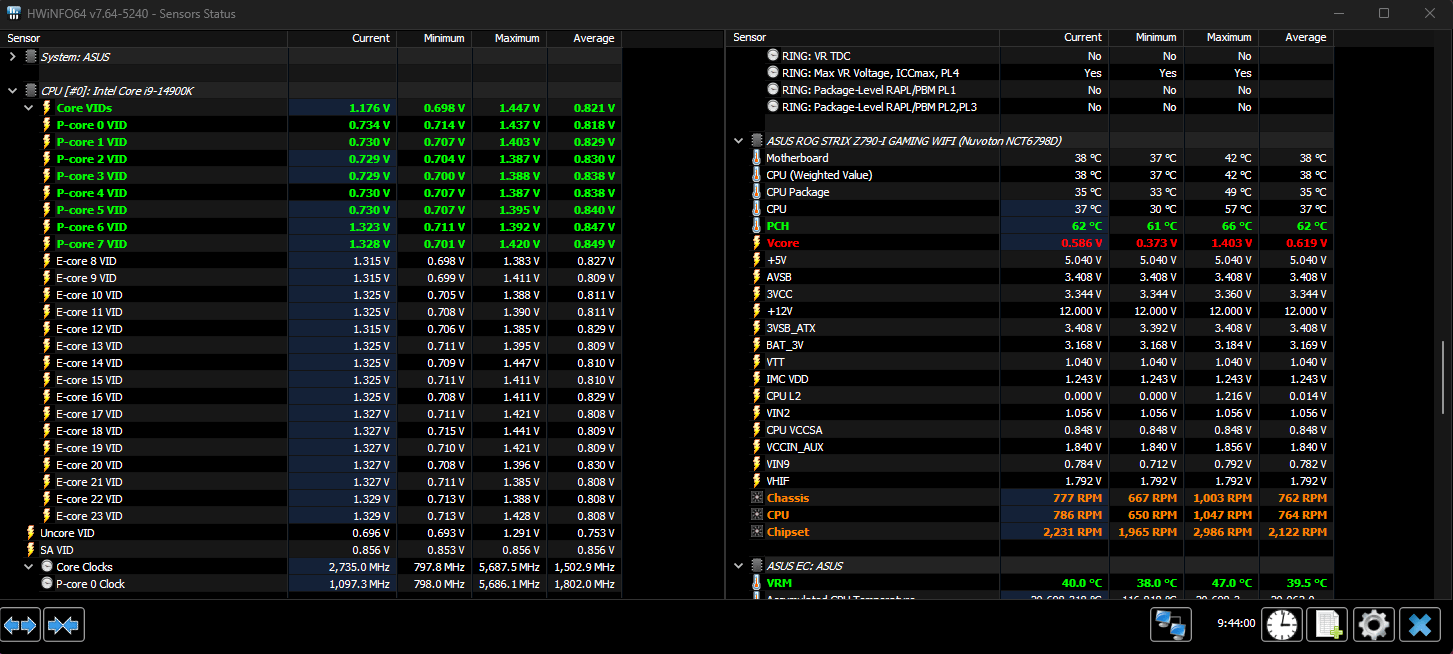Collapse the ASUS EC: ASUS group
1453x654 pixels.
pyautogui.click(x=739, y=566)
